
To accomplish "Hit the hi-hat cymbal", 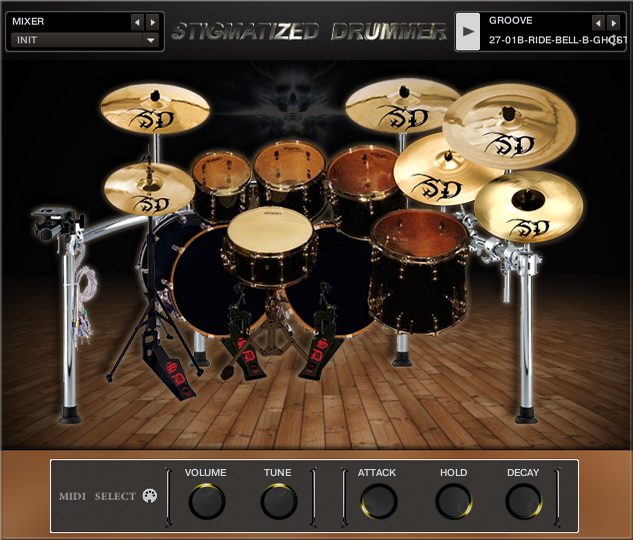I will pos(149,188).
